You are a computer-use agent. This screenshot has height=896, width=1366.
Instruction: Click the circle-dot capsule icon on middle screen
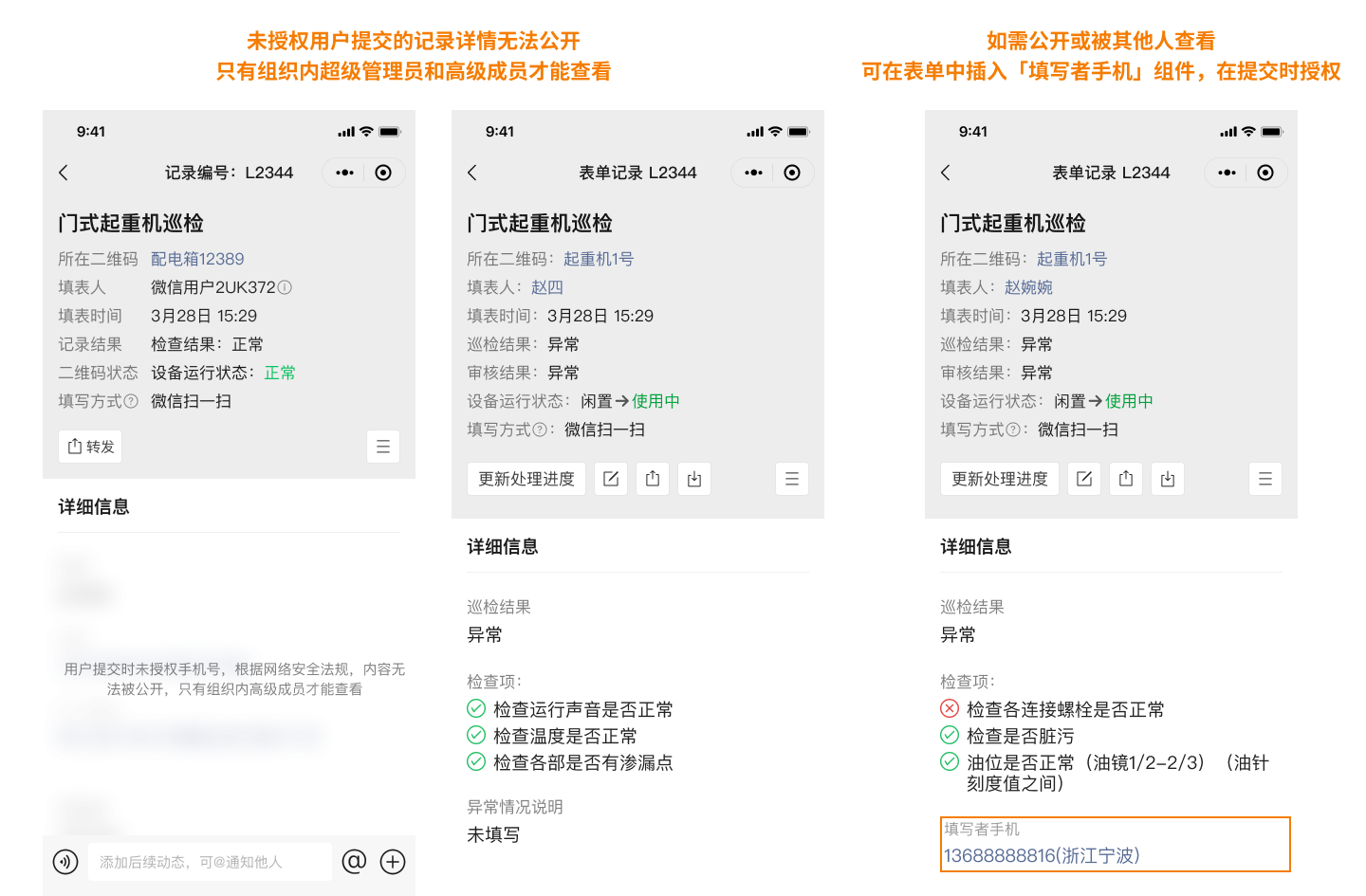[x=793, y=172]
